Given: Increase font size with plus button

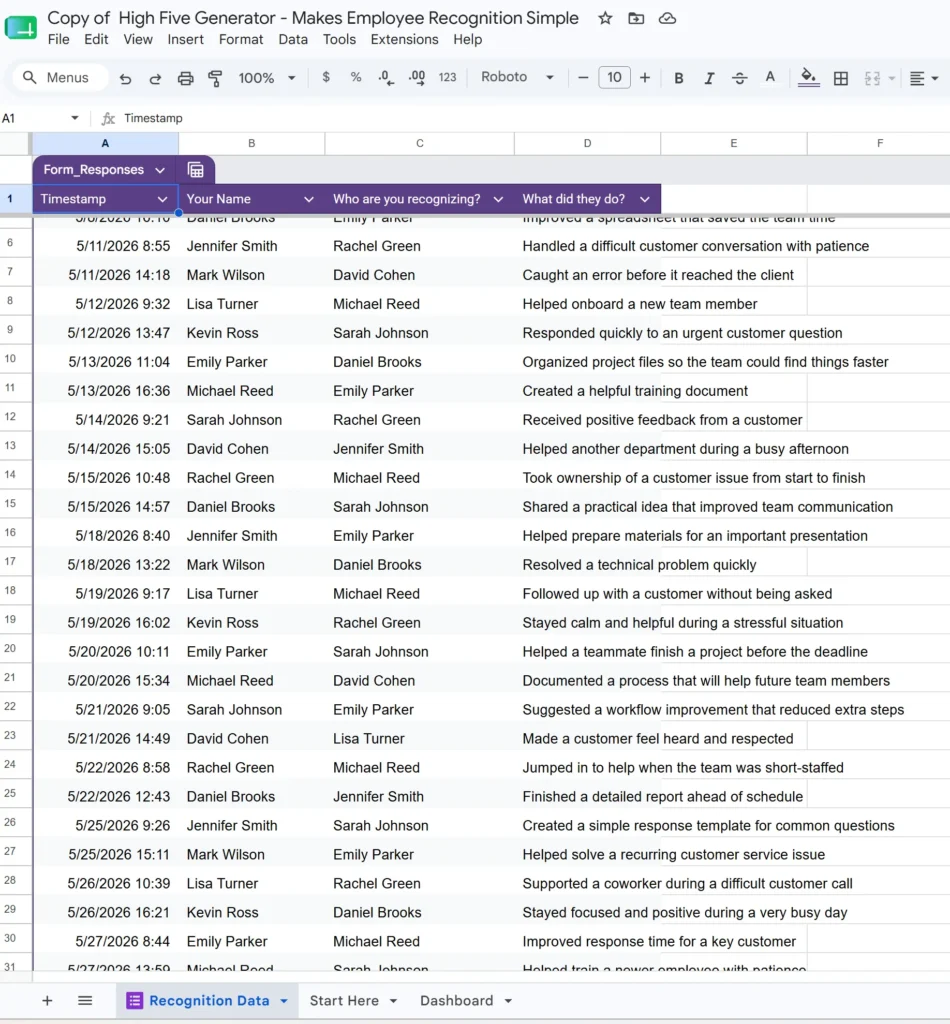Looking at the screenshot, I should tap(645, 78).
